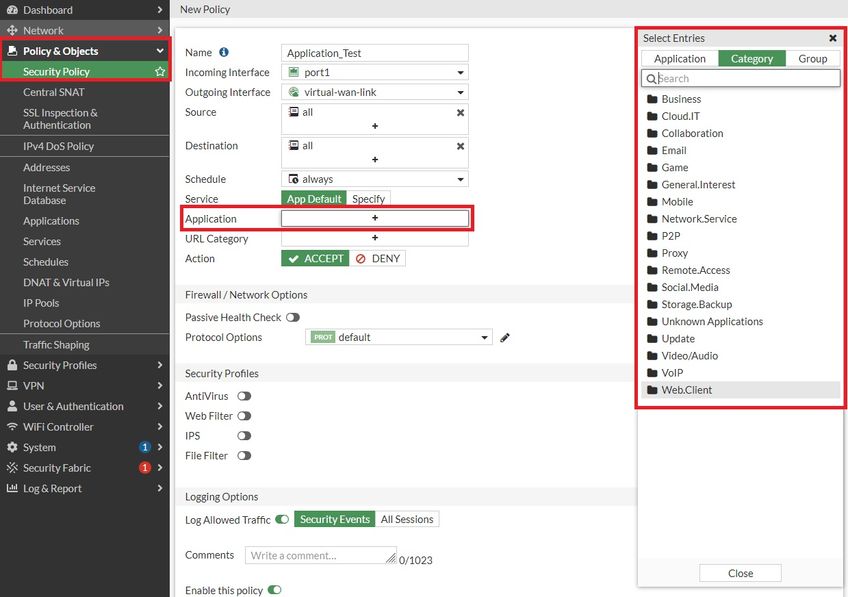Click the Security Fabric red alert badge
Screen dimensions: 848x597
144,468
